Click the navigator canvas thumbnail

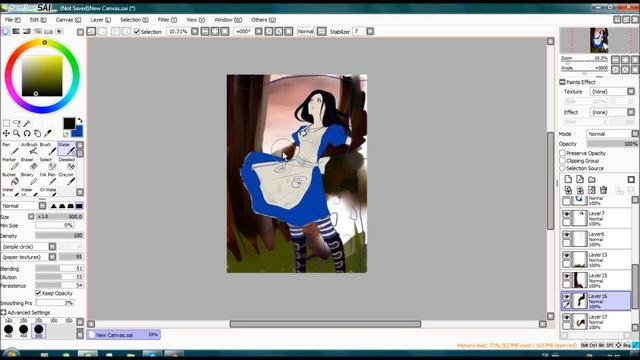[x=599, y=40]
